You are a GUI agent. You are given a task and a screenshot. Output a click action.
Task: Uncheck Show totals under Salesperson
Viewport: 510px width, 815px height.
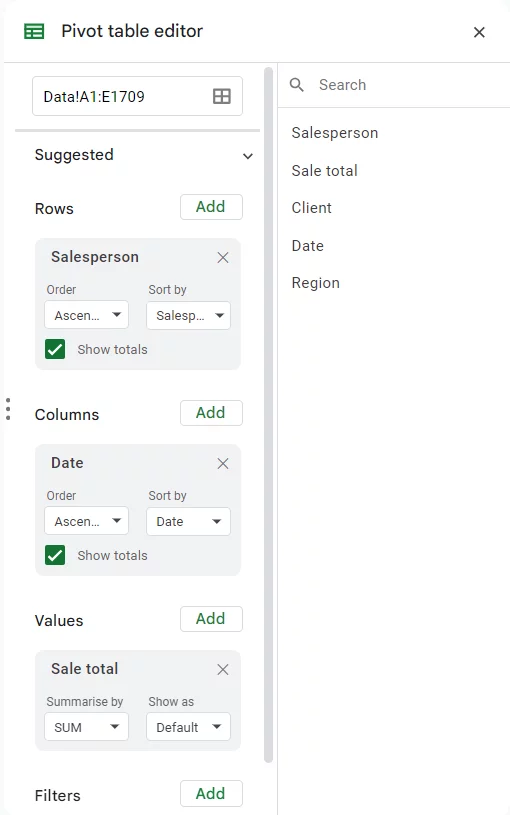click(x=55, y=349)
